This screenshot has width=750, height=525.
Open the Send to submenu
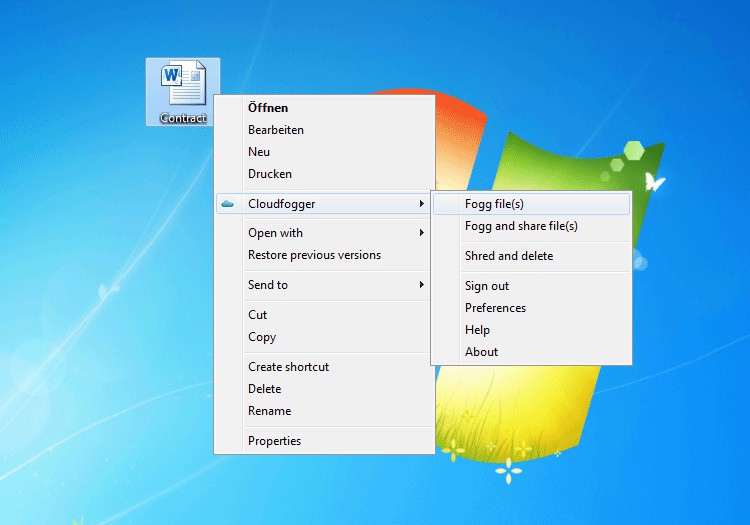coord(324,285)
